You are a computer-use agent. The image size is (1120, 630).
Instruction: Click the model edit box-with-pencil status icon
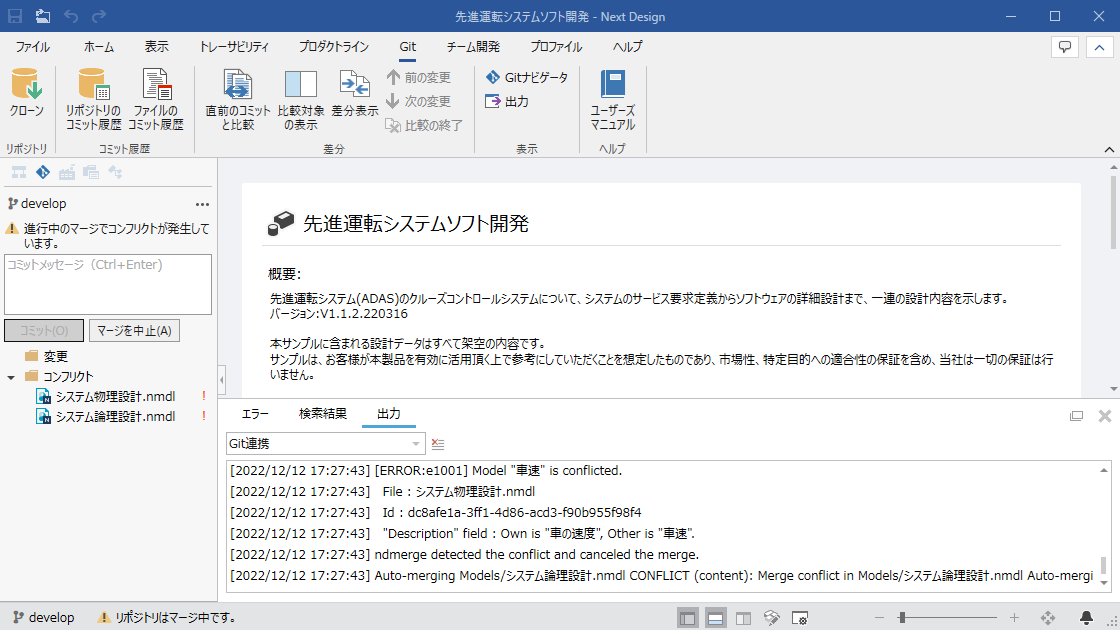pos(771,619)
